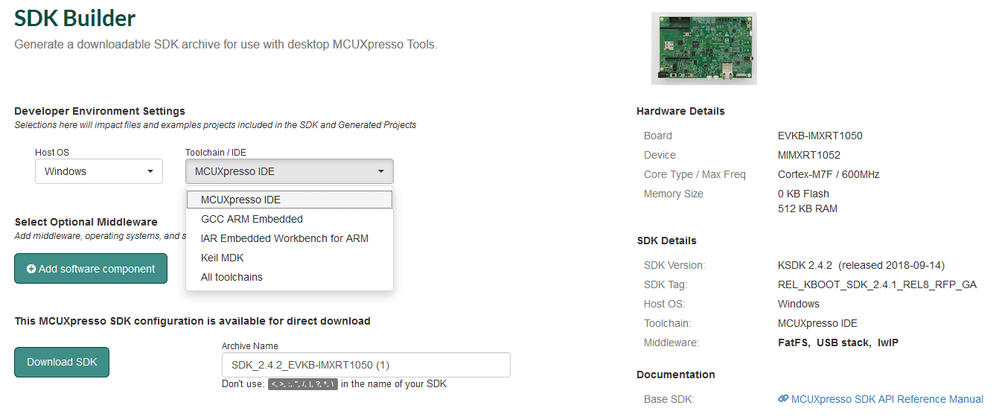Click SDK tag REL_KBOOT_SDK_2.4.1_REL8_RFP_GA
This screenshot has height=417, width=999.
coord(877,285)
